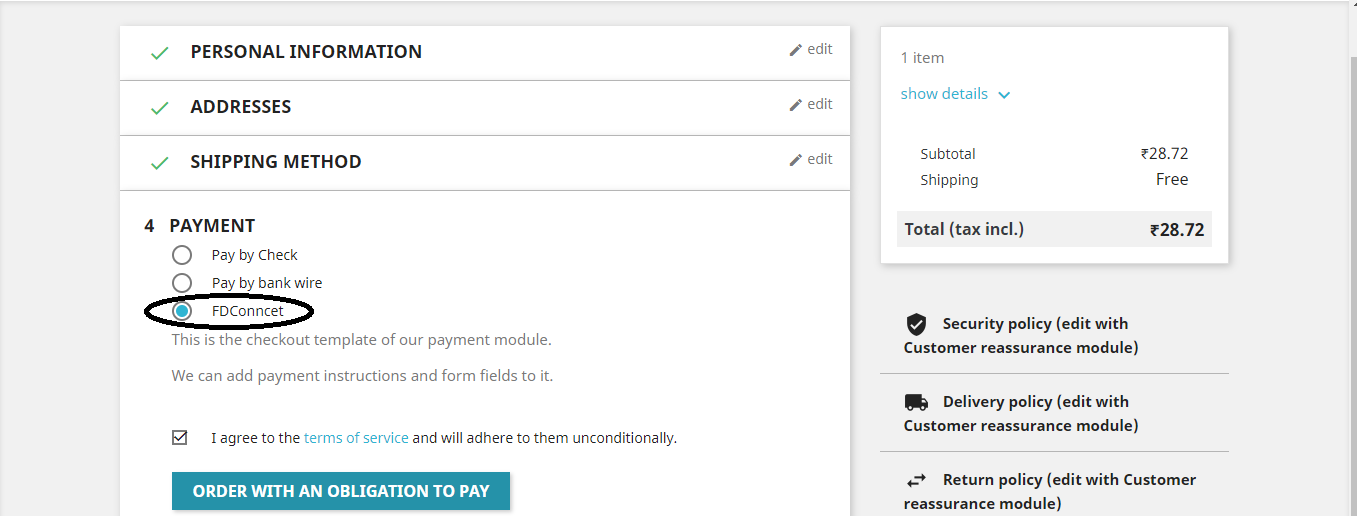Screen dimensions: 1357x516
Task: Open the terms of service link
Action: (x=356, y=438)
